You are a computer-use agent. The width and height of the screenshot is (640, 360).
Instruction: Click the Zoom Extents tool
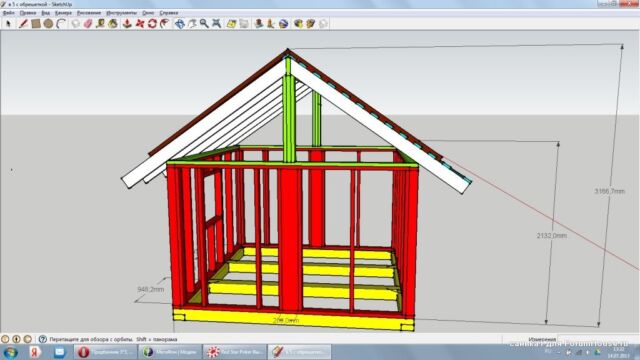coord(217,24)
